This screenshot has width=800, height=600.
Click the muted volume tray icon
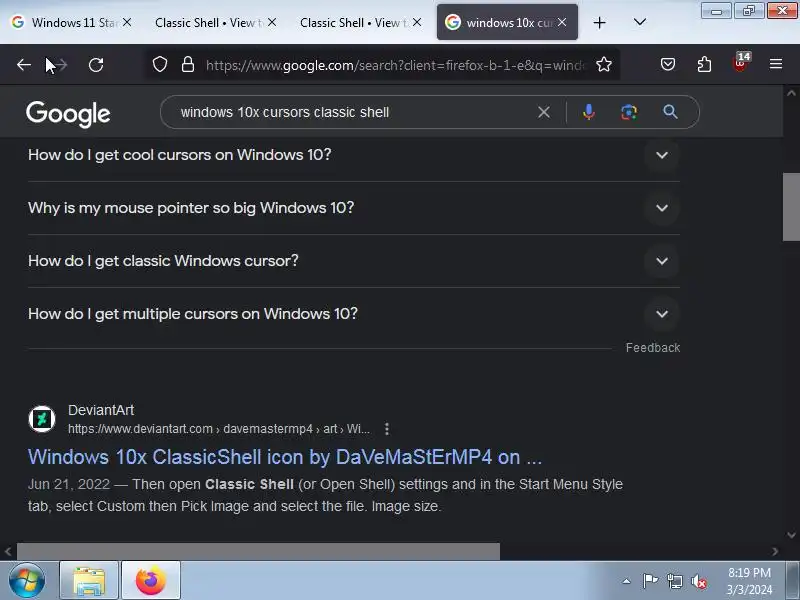pyautogui.click(x=698, y=581)
